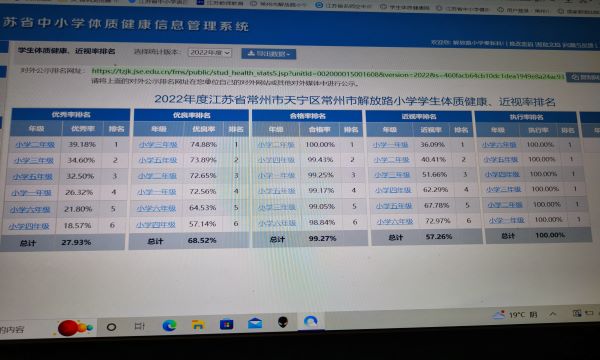This screenshot has height=360, width=600.
Task: Open File Explorer from the taskbar
Action: coord(198,325)
